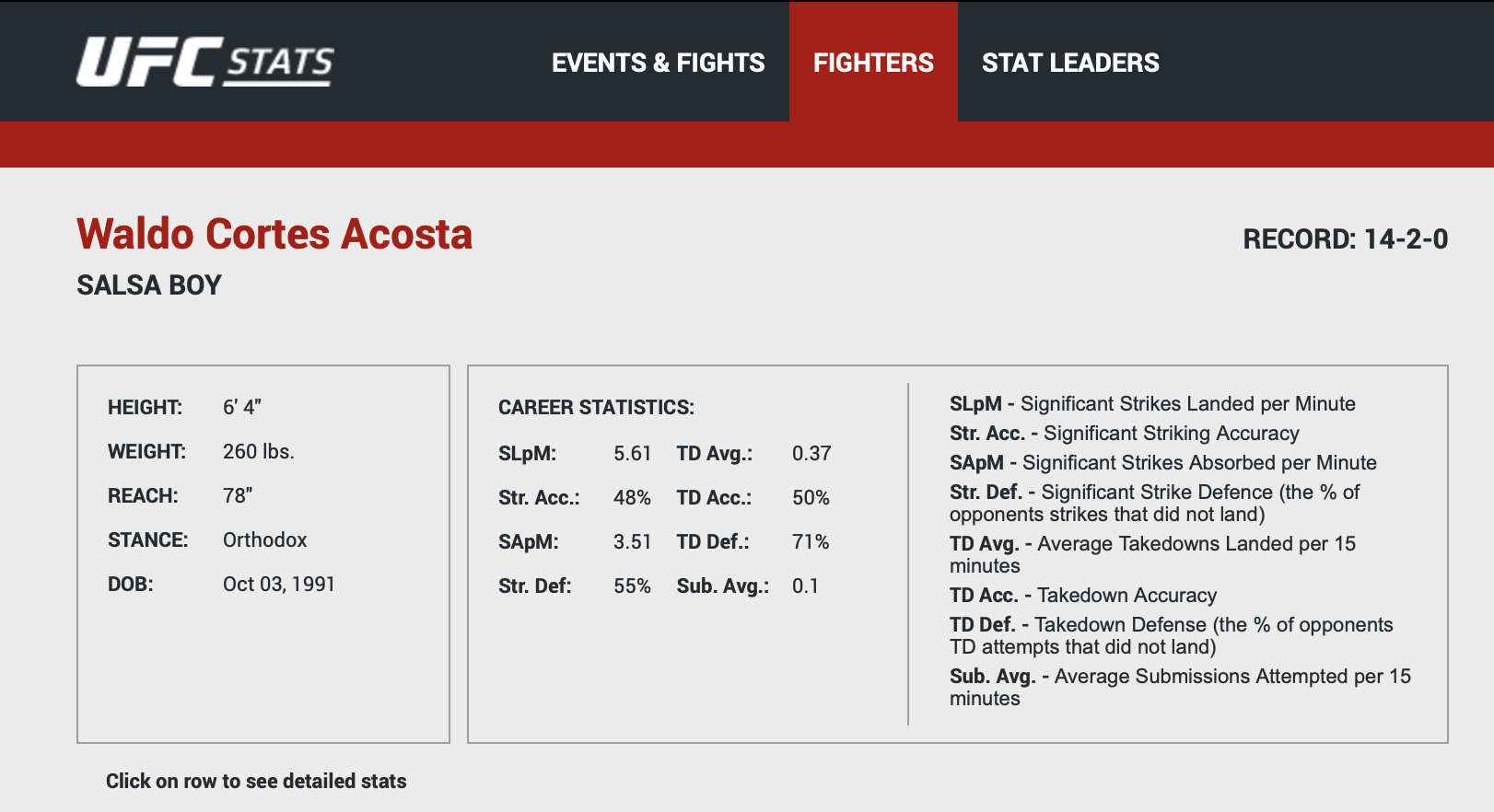The width and height of the screenshot is (1494, 812).
Task: Click the Reach value 78"
Action: coord(238,495)
